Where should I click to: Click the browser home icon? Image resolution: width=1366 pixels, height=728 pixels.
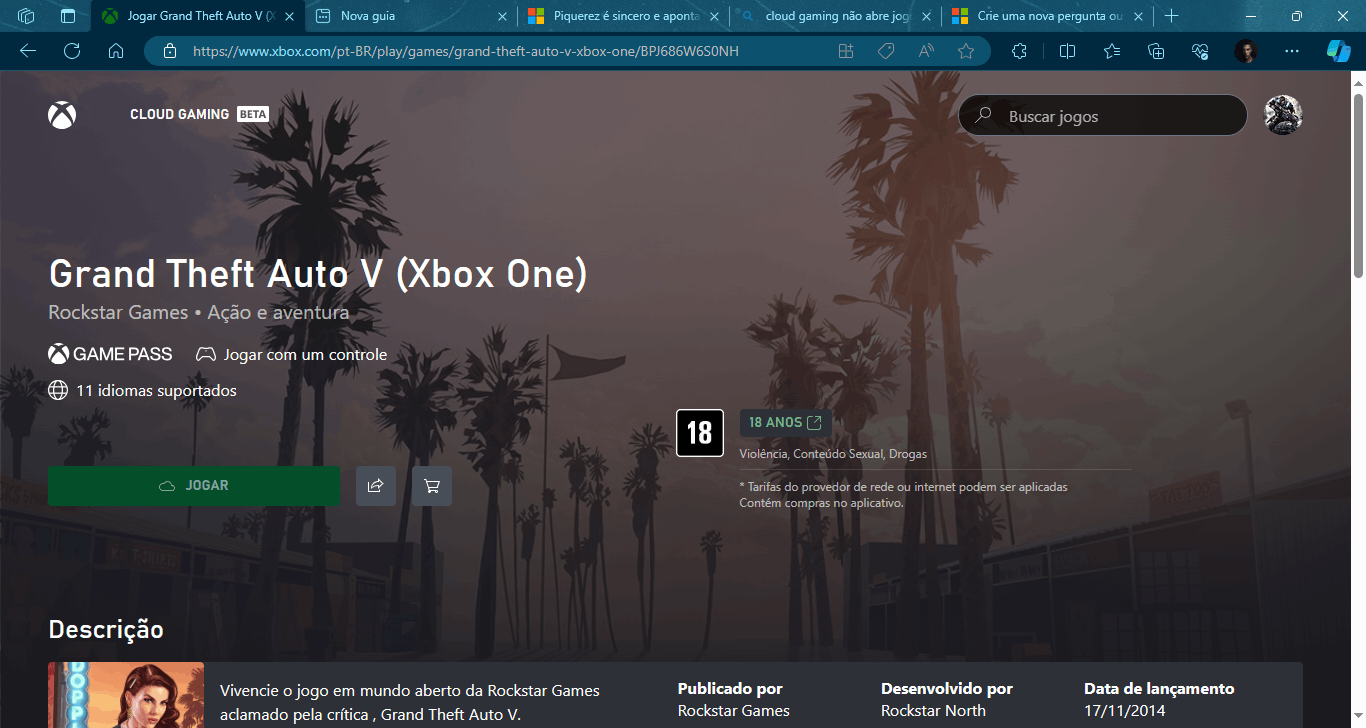116,51
